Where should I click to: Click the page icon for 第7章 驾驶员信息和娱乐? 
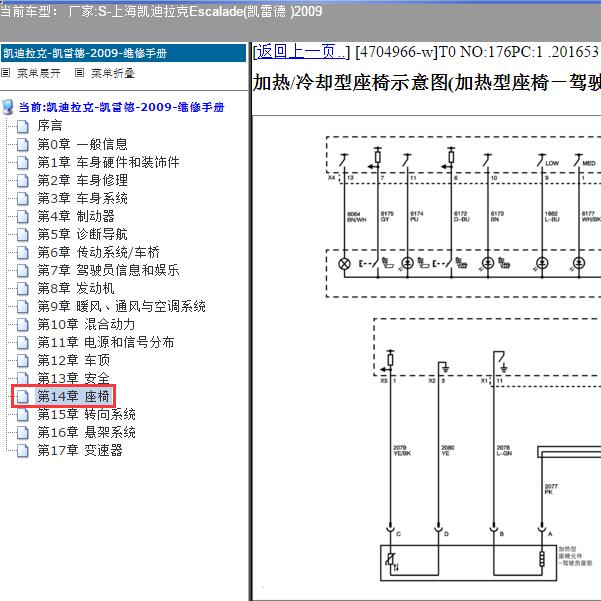23,271
